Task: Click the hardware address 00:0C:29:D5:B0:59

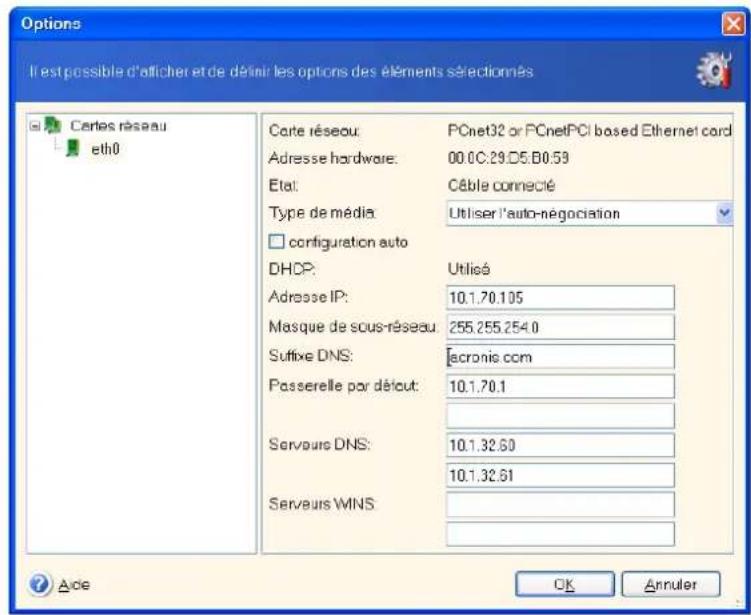Action: tap(508, 158)
